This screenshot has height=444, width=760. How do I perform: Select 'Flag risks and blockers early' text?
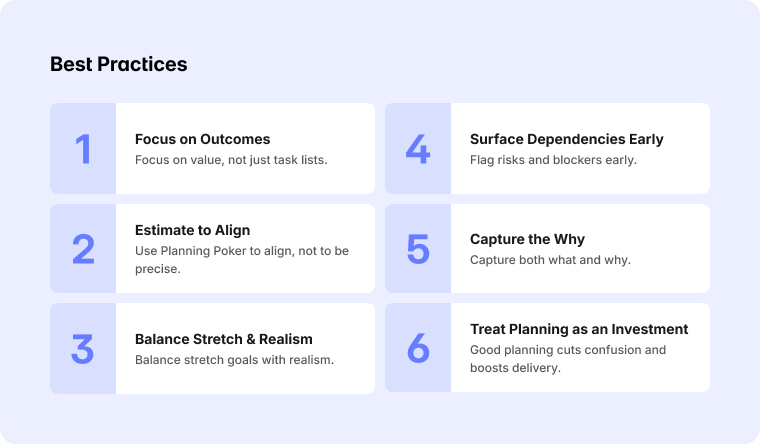coord(553,160)
